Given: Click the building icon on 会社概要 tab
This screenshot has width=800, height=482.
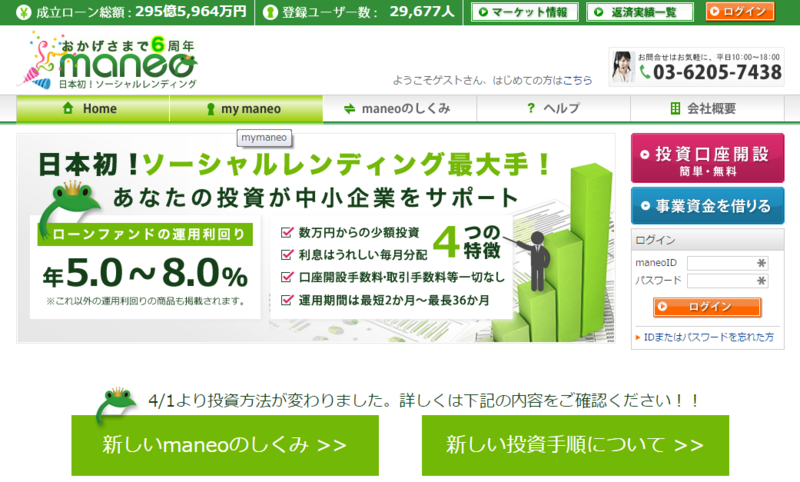Looking at the screenshot, I should pos(675,108).
